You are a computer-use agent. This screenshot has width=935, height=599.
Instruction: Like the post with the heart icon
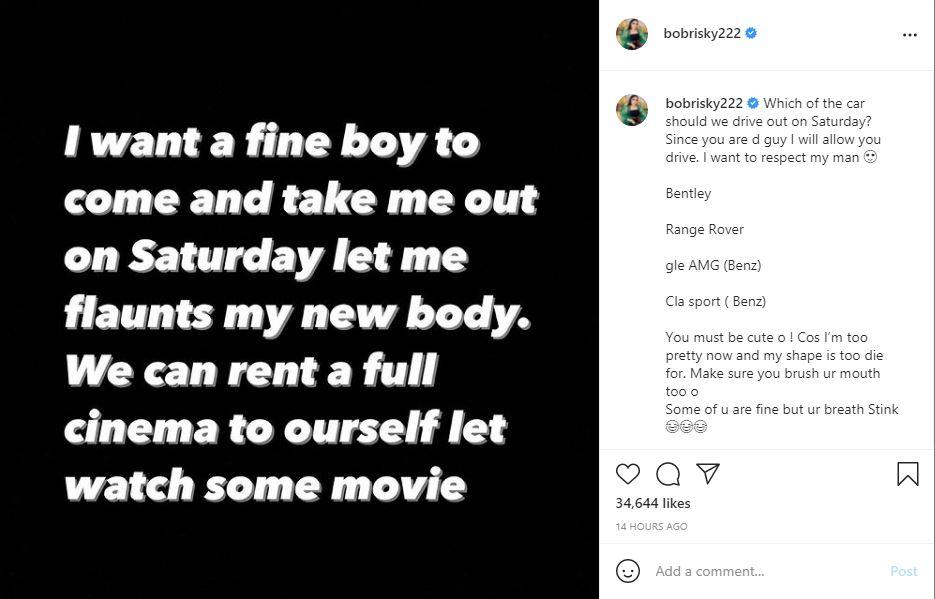pyautogui.click(x=628, y=474)
